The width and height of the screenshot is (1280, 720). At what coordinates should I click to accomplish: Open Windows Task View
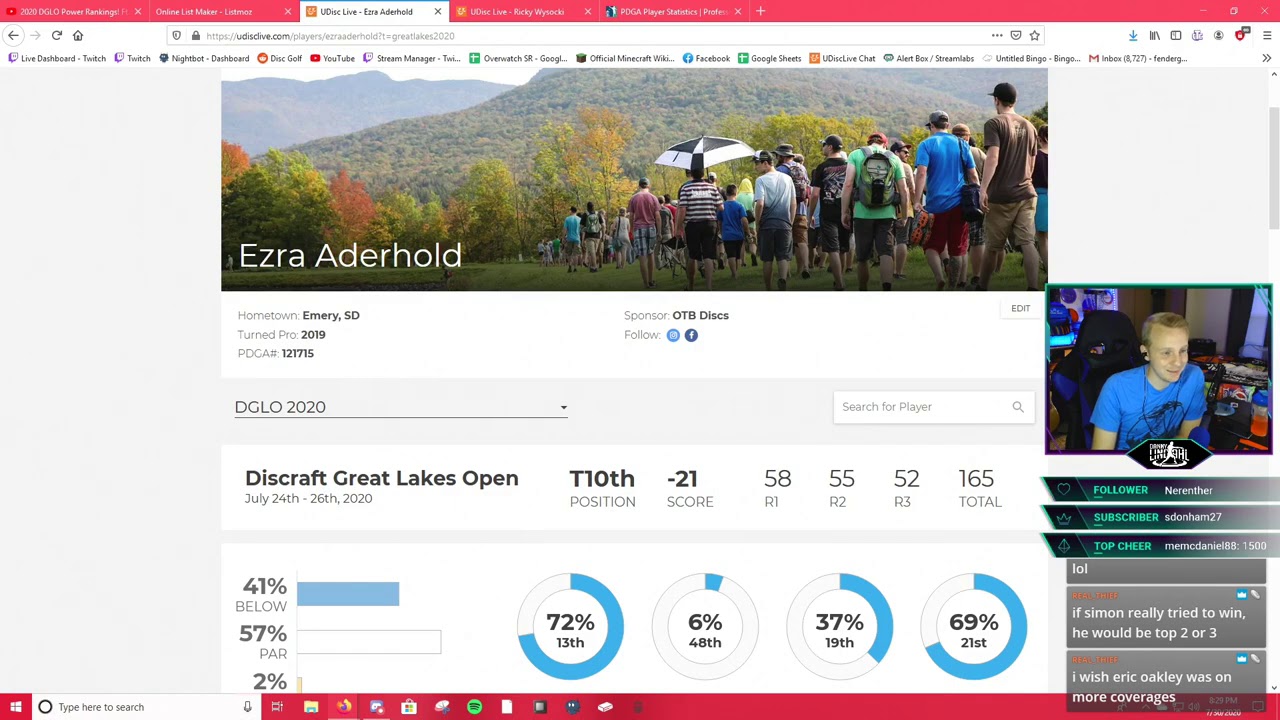(277, 707)
